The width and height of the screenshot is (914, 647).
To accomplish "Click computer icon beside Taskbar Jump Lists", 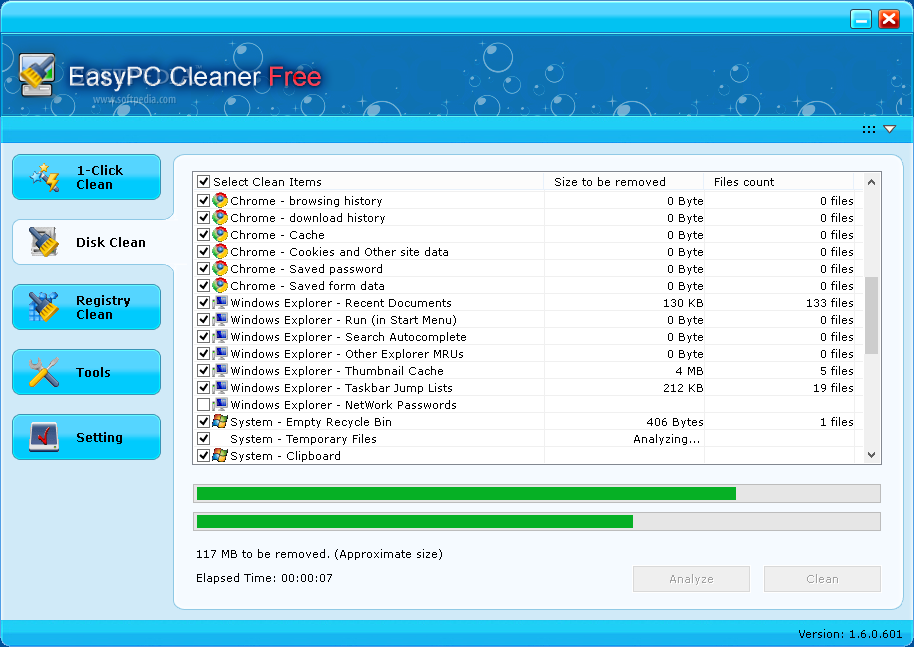I will click(220, 387).
